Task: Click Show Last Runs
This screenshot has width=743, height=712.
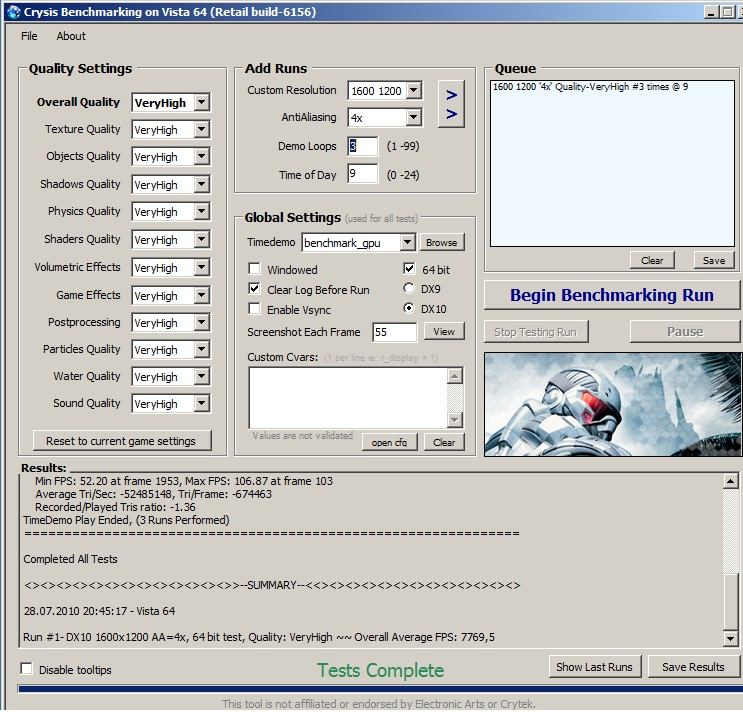Action: point(595,667)
